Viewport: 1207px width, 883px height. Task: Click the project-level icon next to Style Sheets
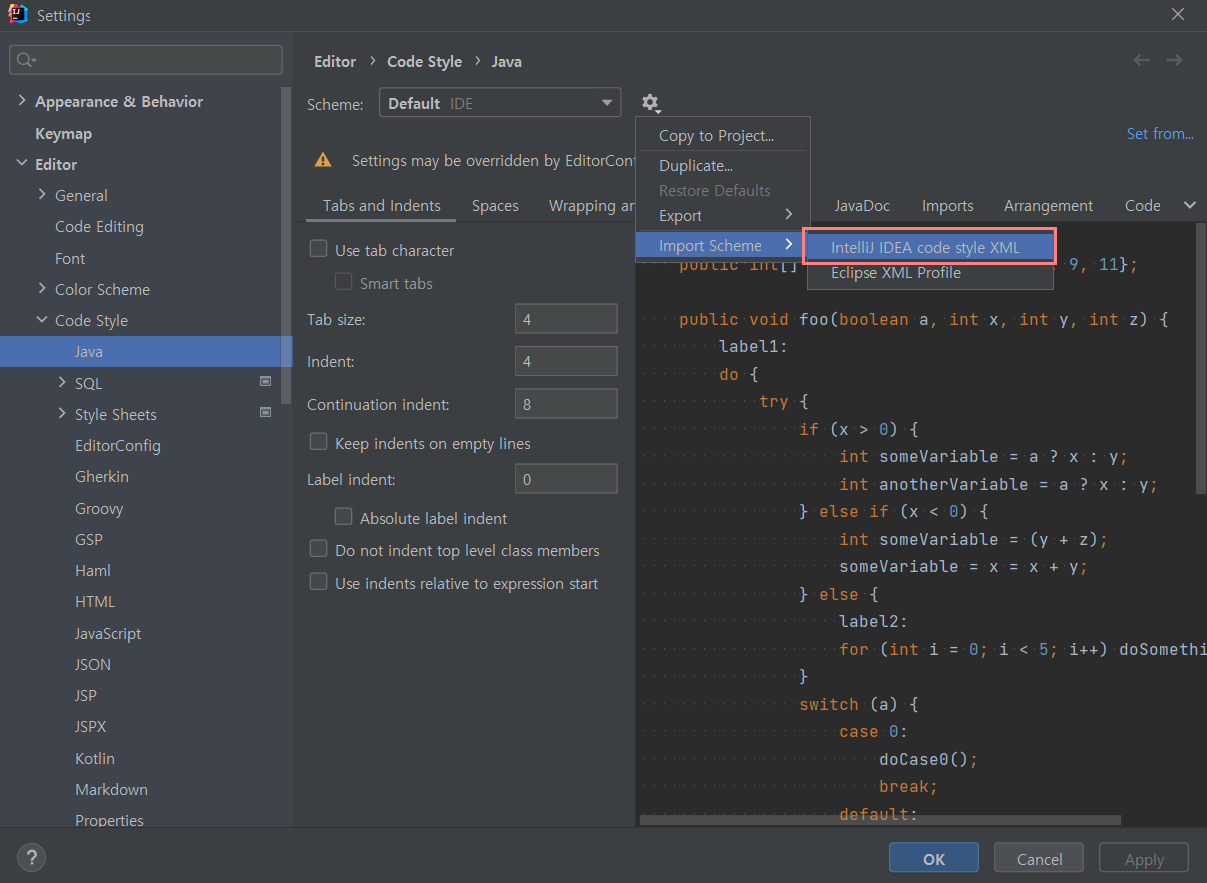point(265,412)
